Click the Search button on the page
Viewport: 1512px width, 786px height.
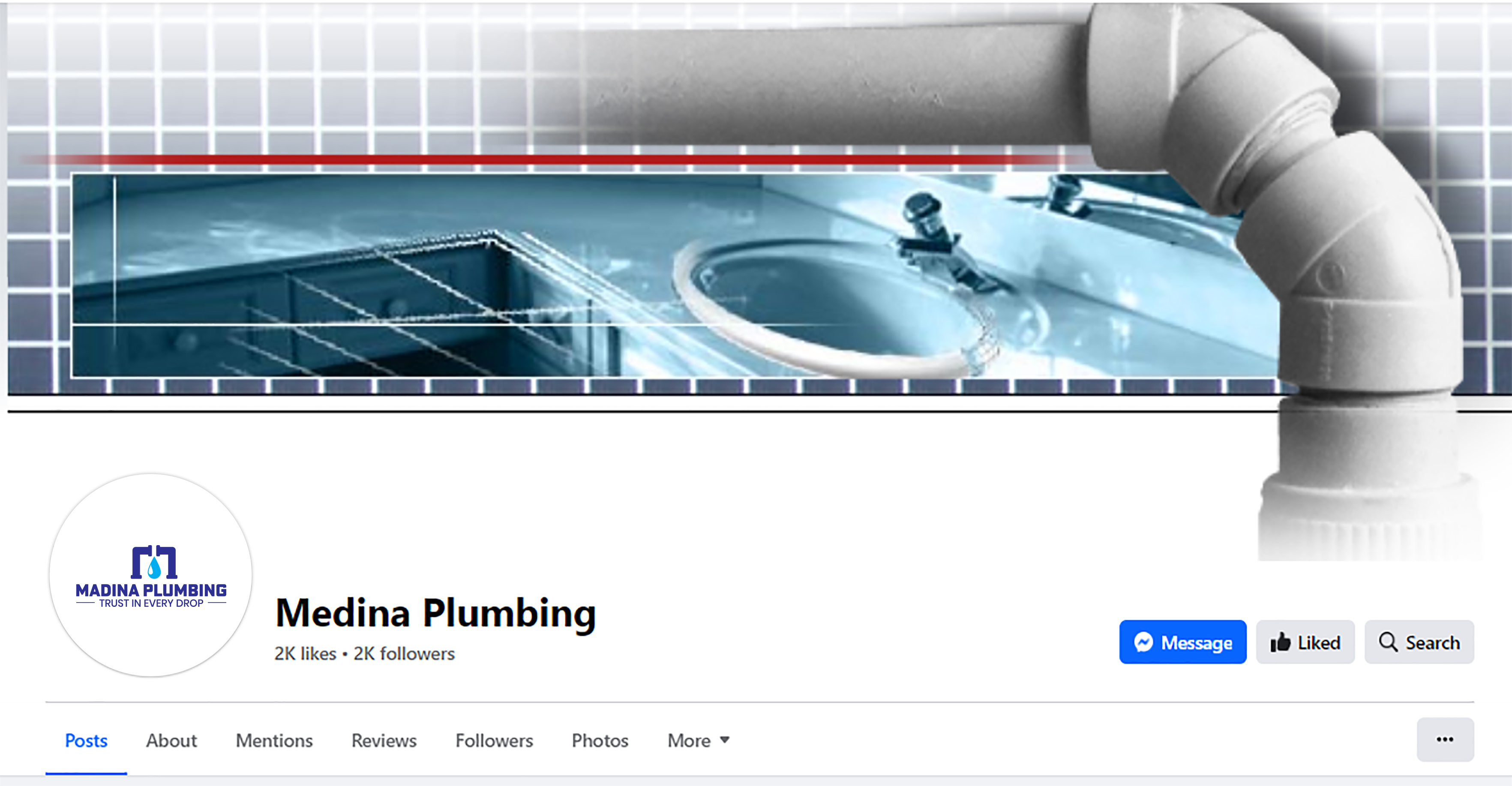[x=1419, y=642]
